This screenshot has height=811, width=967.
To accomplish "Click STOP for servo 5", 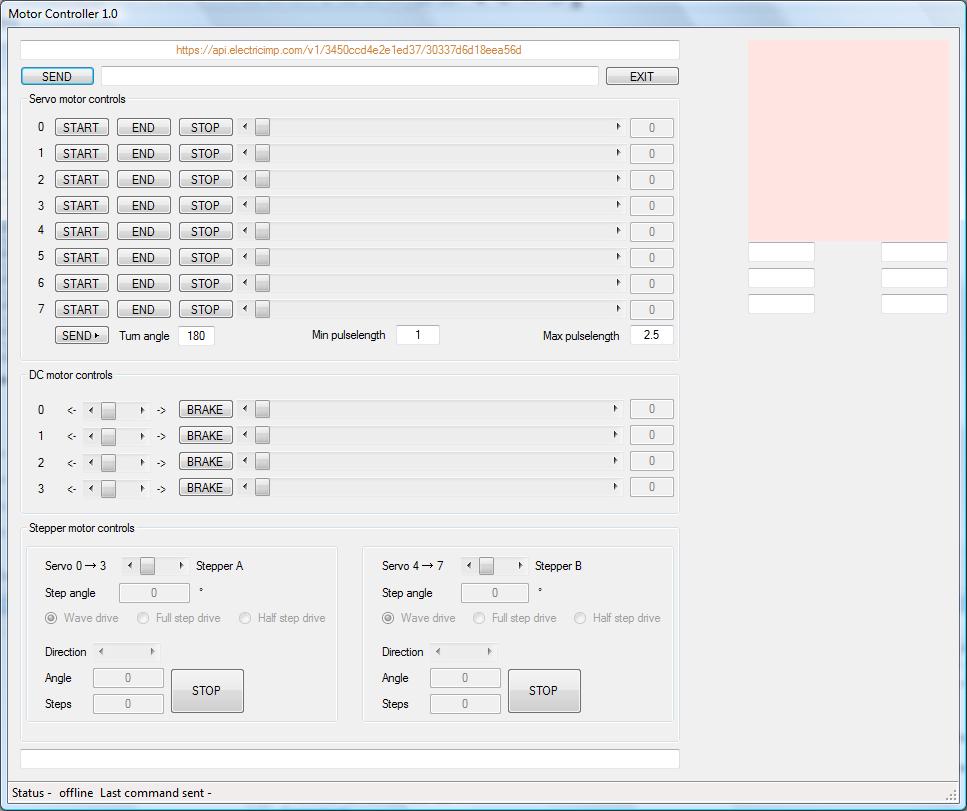I will (x=205, y=257).
